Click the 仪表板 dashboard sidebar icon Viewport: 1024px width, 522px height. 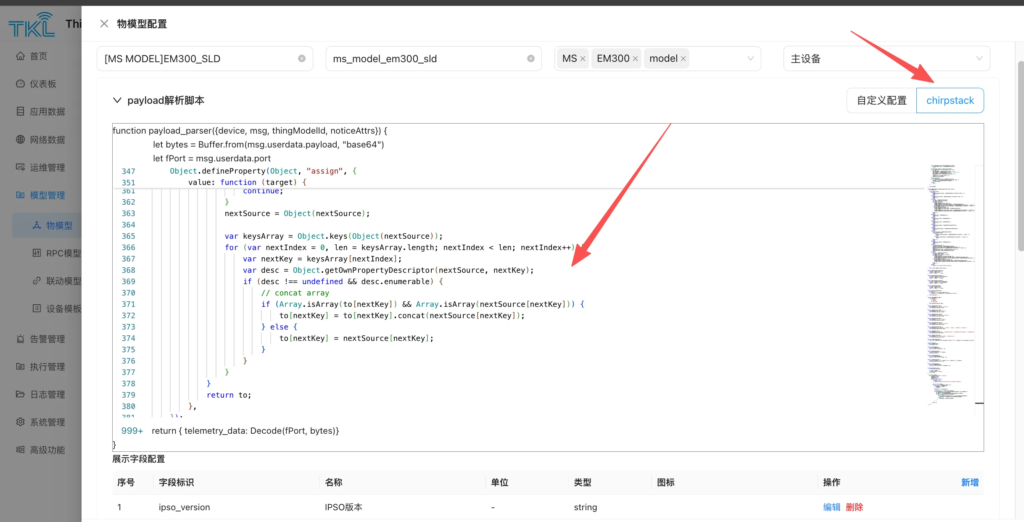(21, 84)
